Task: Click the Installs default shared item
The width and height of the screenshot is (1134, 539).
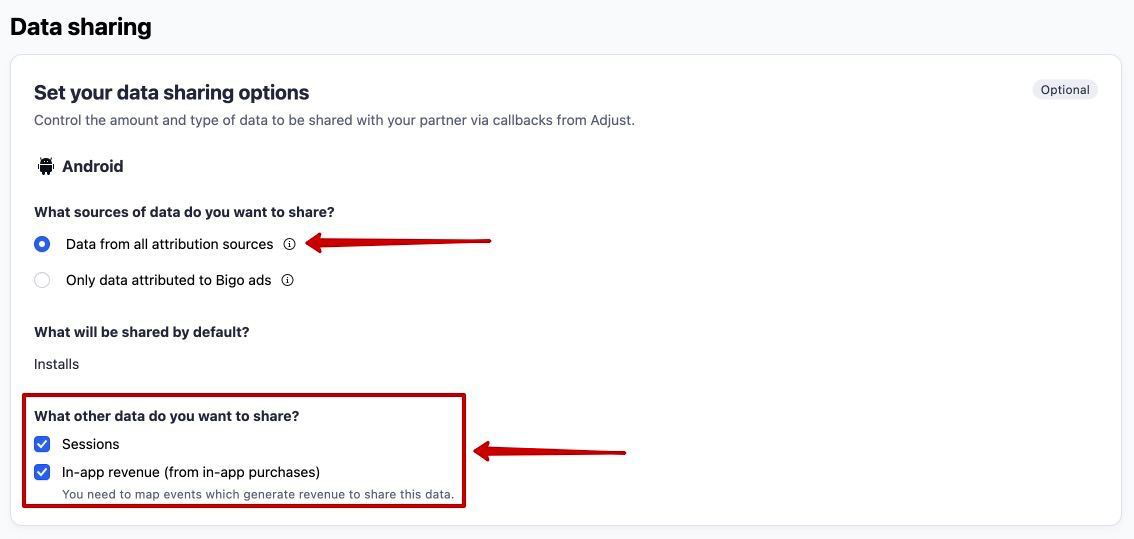Action: 56,364
